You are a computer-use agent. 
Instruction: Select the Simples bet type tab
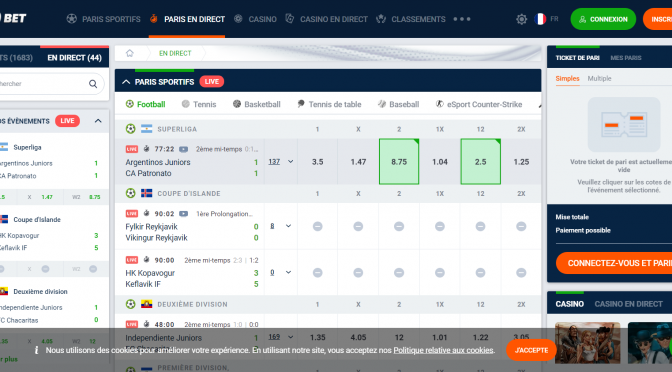pos(567,78)
